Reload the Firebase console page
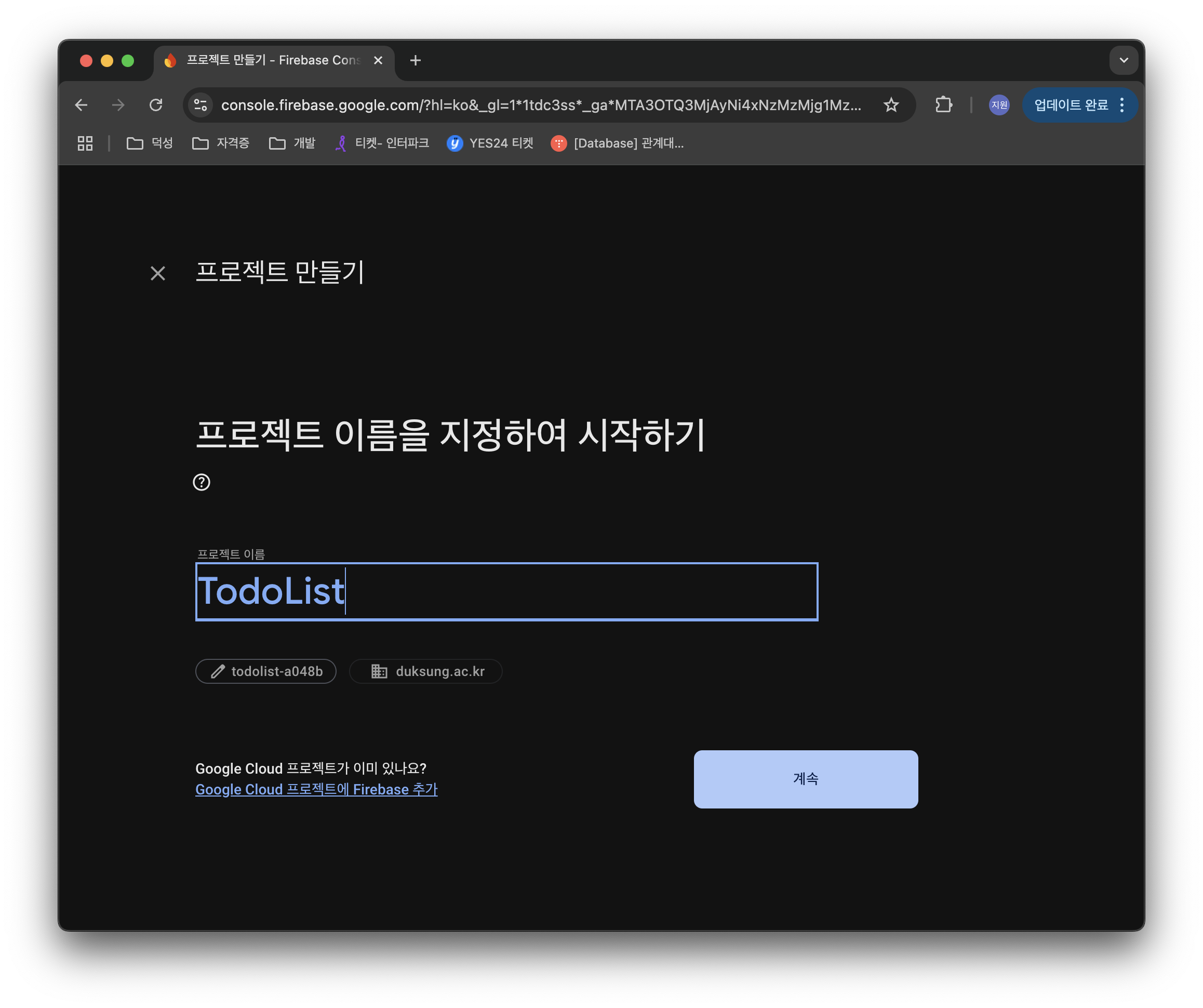1203x1008 pixels. [x=156, y=105]
